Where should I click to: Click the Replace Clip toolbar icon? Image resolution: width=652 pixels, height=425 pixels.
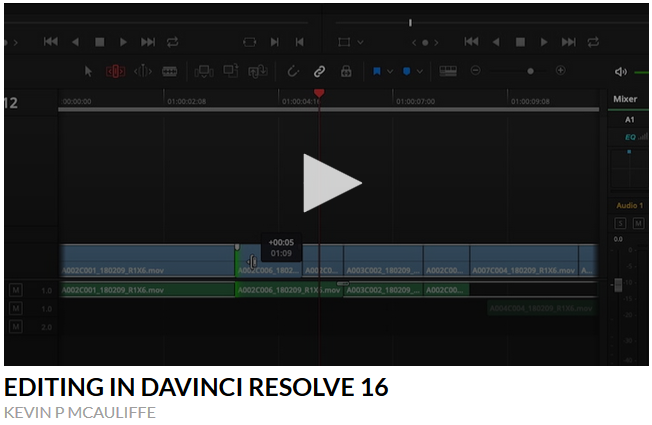[x=258, y=72]
